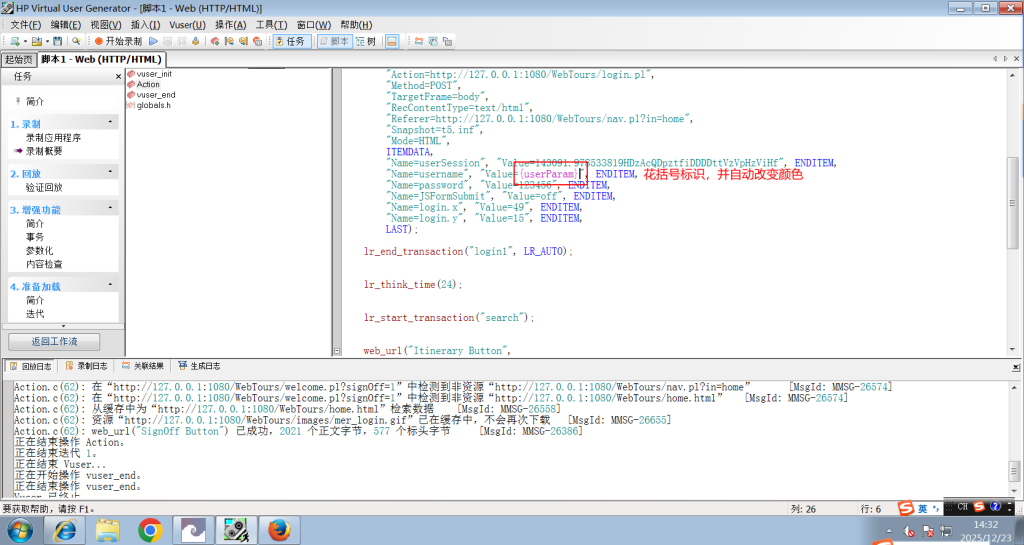
Task: Switch to 树 tree view
Action: 366,42
